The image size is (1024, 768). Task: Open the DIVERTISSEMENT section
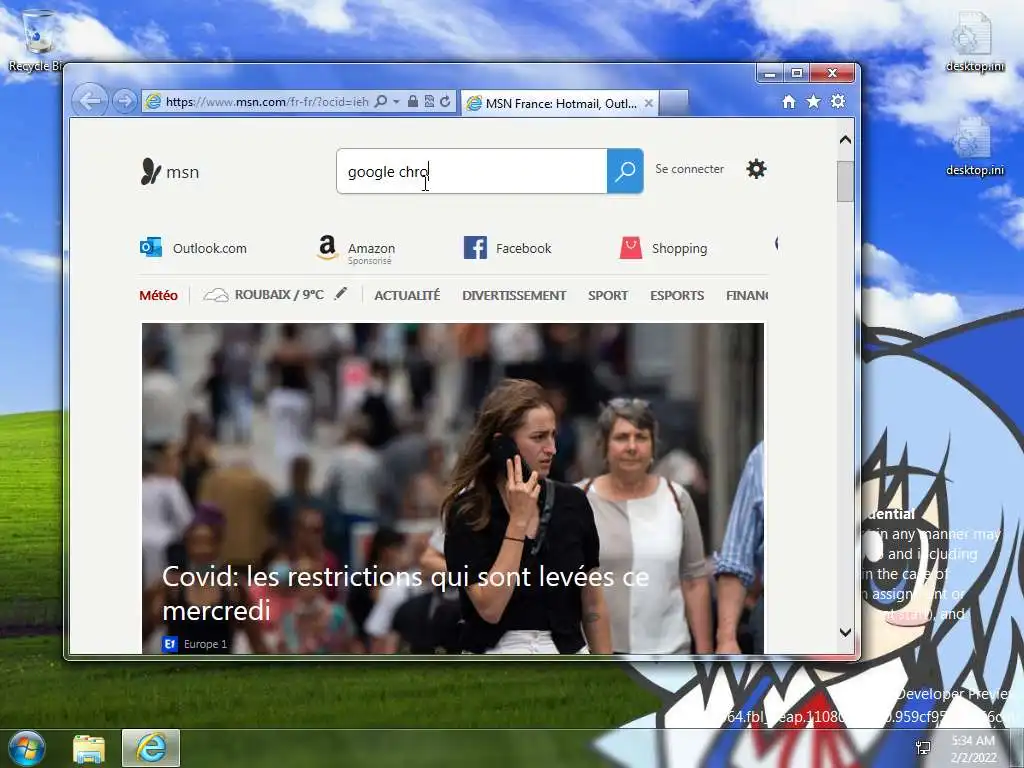click(514, 295)
